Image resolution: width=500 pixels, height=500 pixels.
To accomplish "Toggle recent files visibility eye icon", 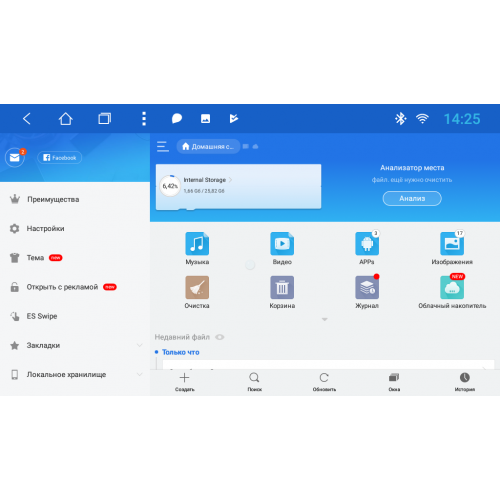I will click(x=220, y=337).
